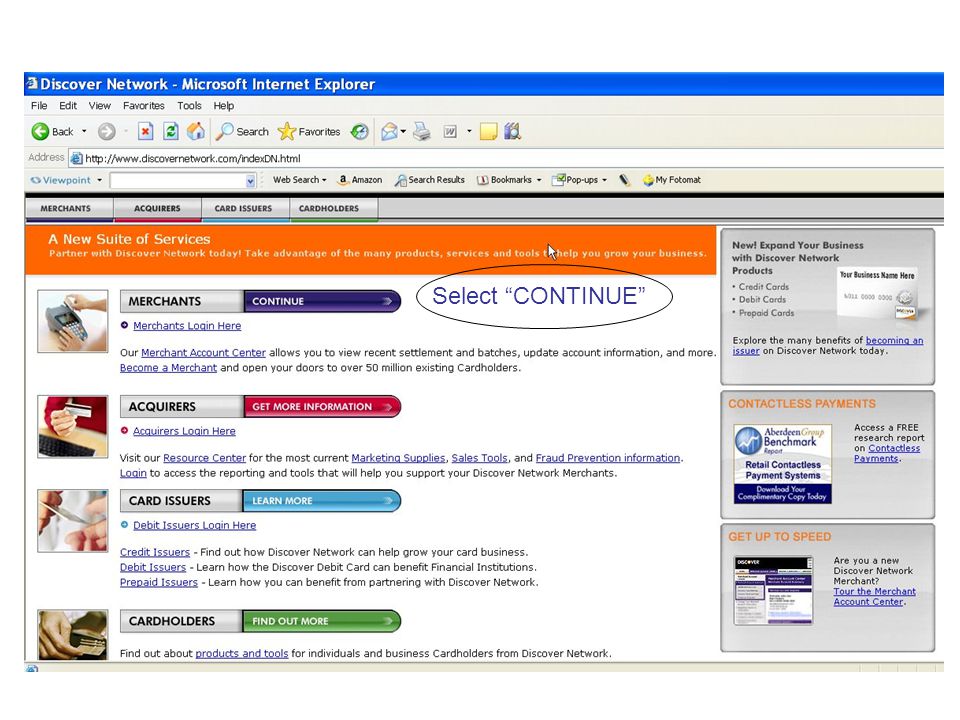The width and height of the screenshot is (960, 720).
Task: Print the page with the printer icon
Action: click(422, 132)
